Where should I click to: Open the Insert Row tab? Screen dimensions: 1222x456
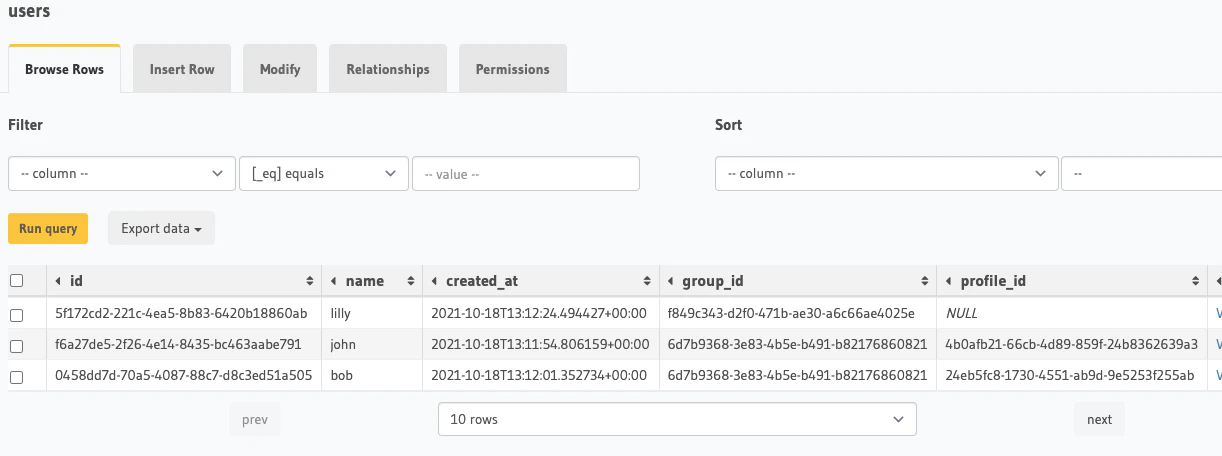tap(182, 69)
